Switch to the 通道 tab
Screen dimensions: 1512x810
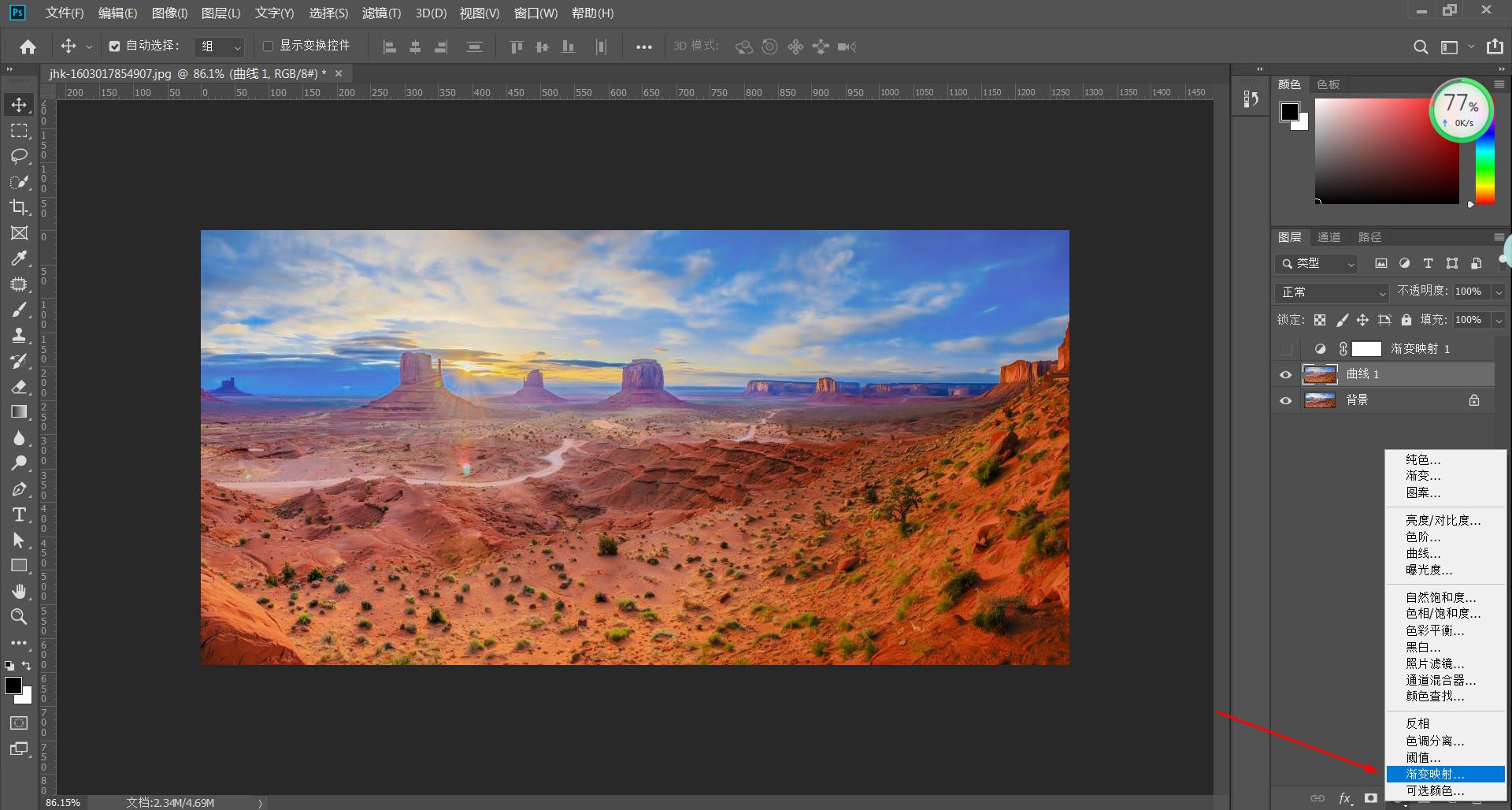click(x=1329, y=237)
